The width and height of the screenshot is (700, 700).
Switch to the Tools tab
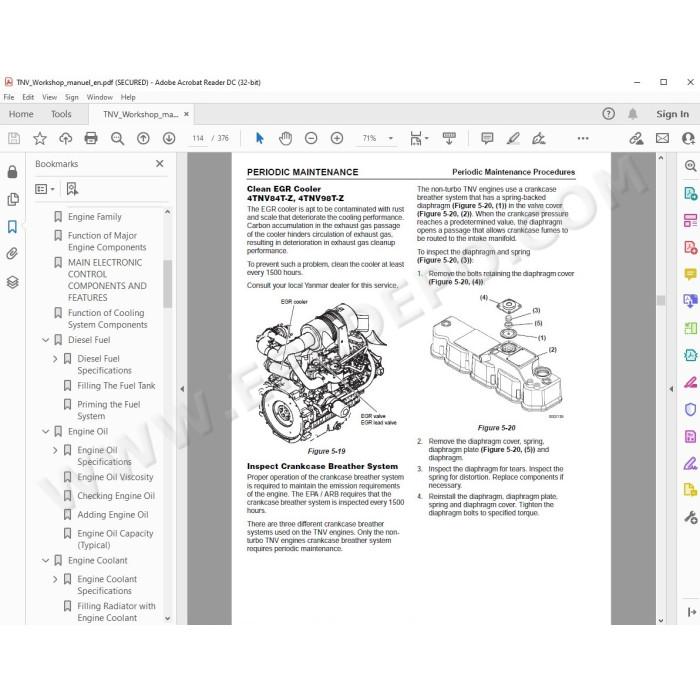click(61, 114)
